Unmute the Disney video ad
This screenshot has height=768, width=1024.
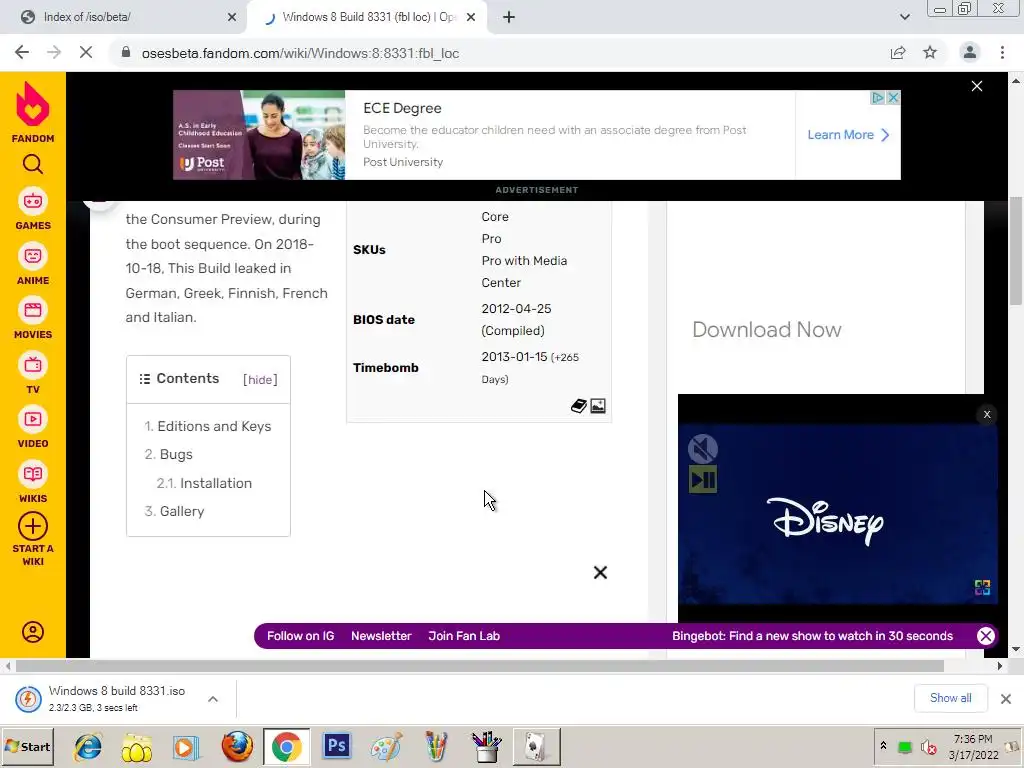click(x=703, y=449)
